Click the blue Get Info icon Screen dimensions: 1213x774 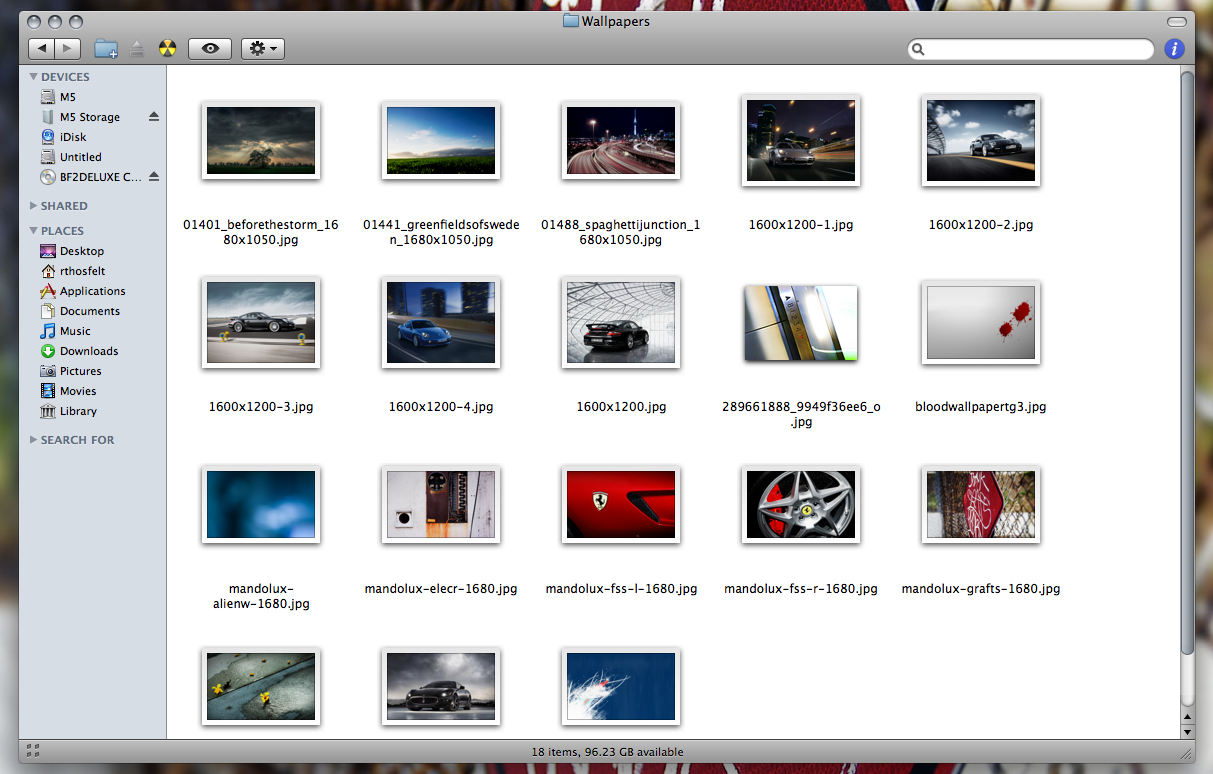tap(1174, 48)
